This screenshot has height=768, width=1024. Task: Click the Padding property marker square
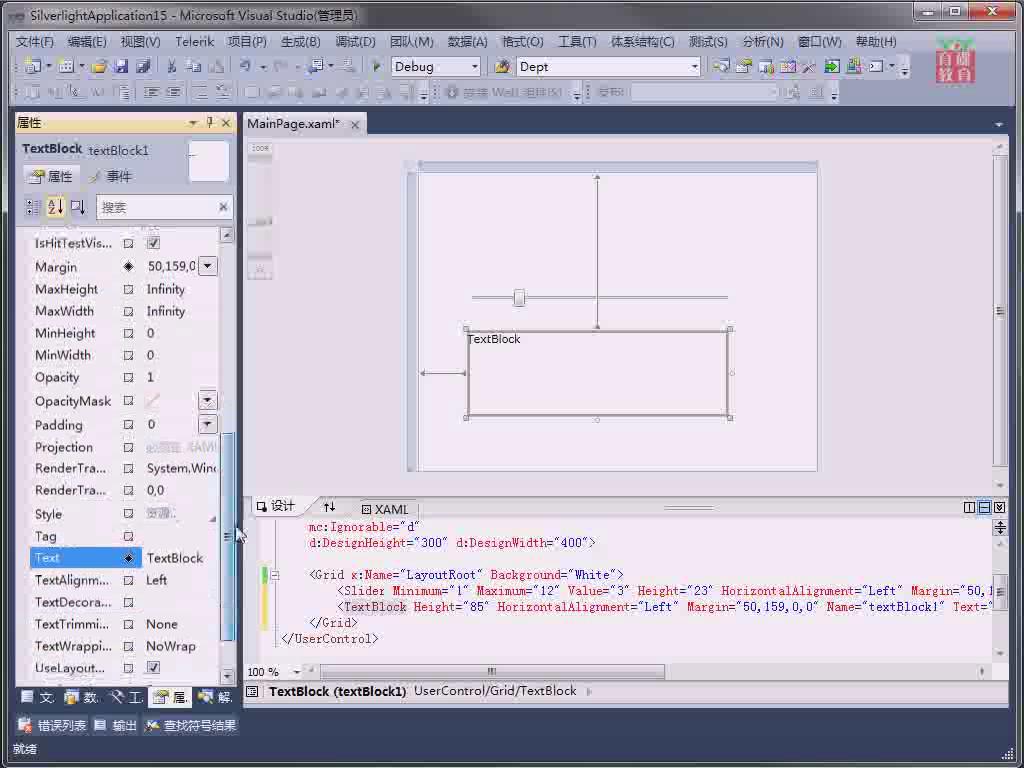click(129, 425)
